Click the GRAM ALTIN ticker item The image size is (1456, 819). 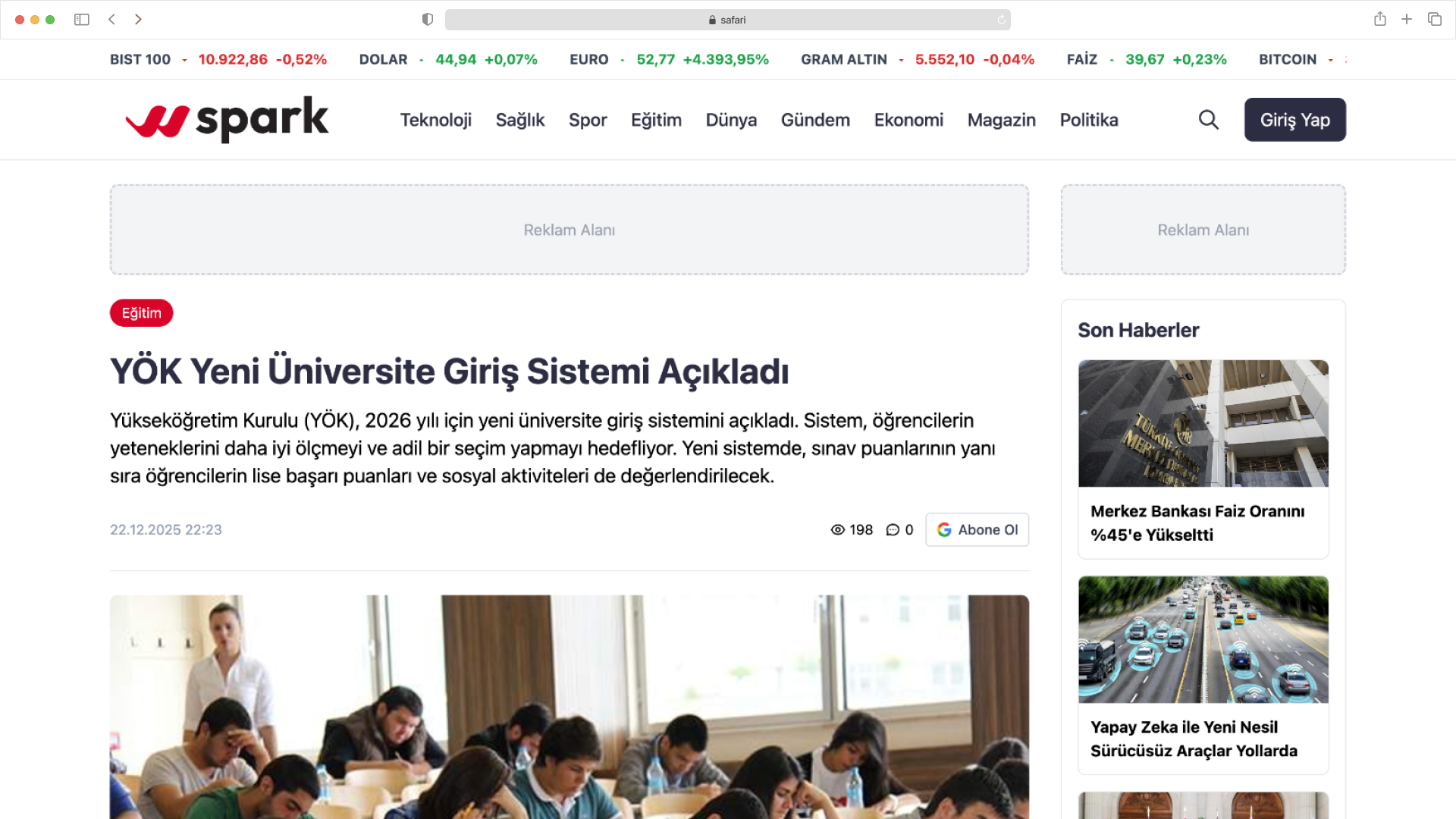[x=918, y=59]
